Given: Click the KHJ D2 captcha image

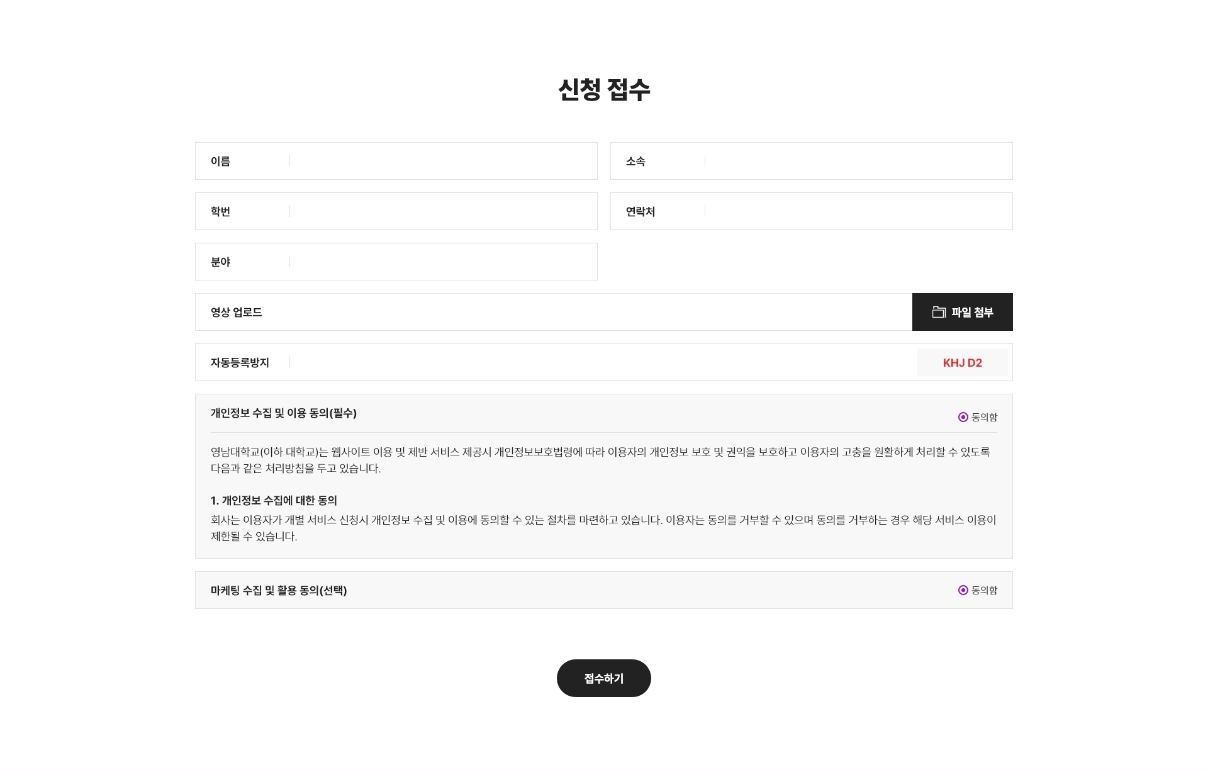Looking at the screenshot, I should (x=962, y=362).
